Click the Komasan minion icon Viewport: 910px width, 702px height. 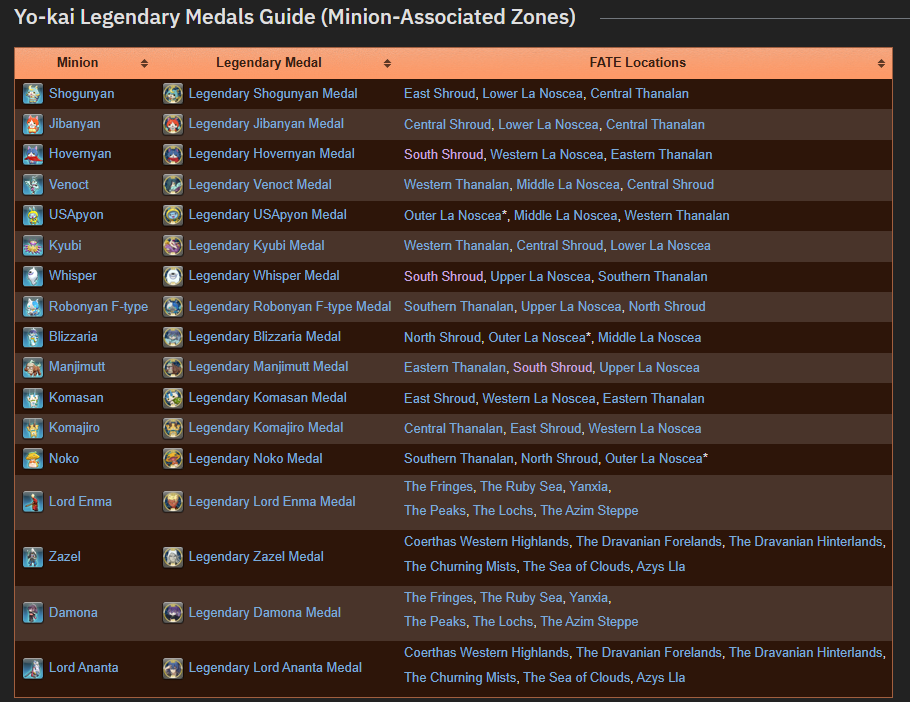[x=33, y=397]
